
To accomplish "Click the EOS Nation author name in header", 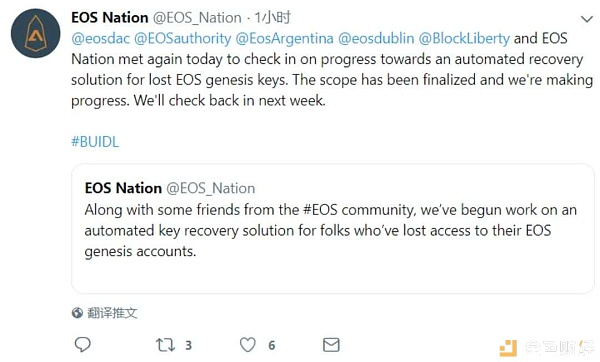I will point(110,18).
